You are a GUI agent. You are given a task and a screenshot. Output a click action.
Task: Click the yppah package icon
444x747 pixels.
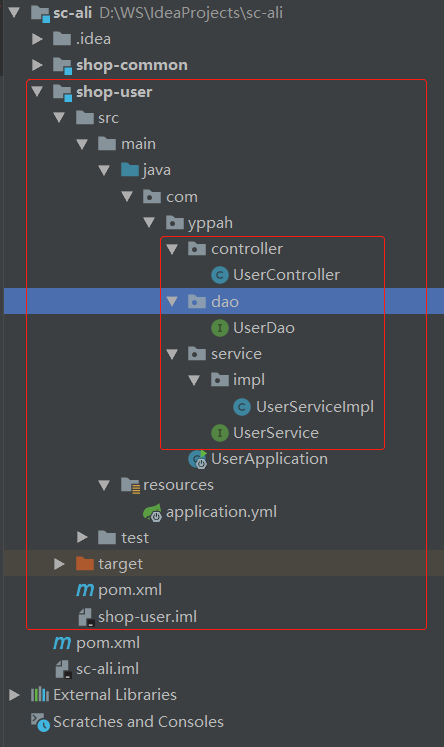coord(174,222)
